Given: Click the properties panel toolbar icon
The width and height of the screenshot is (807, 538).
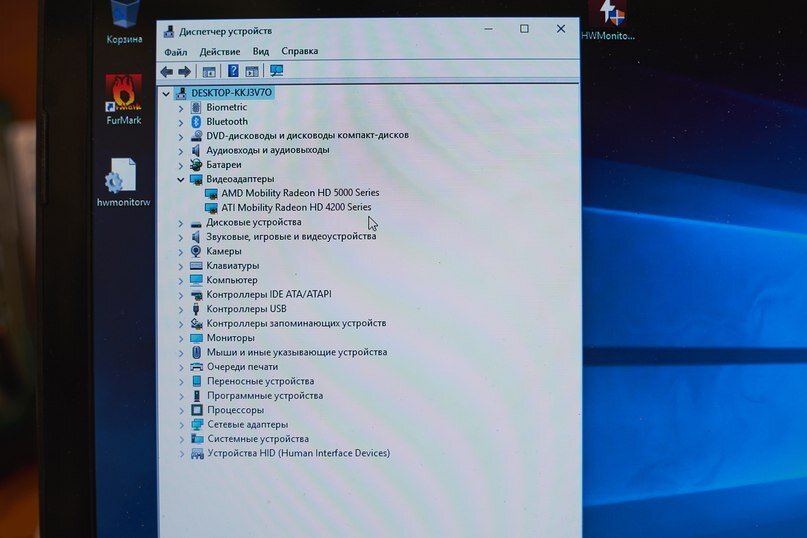Looking at the screenshot, I should [252, 72].
